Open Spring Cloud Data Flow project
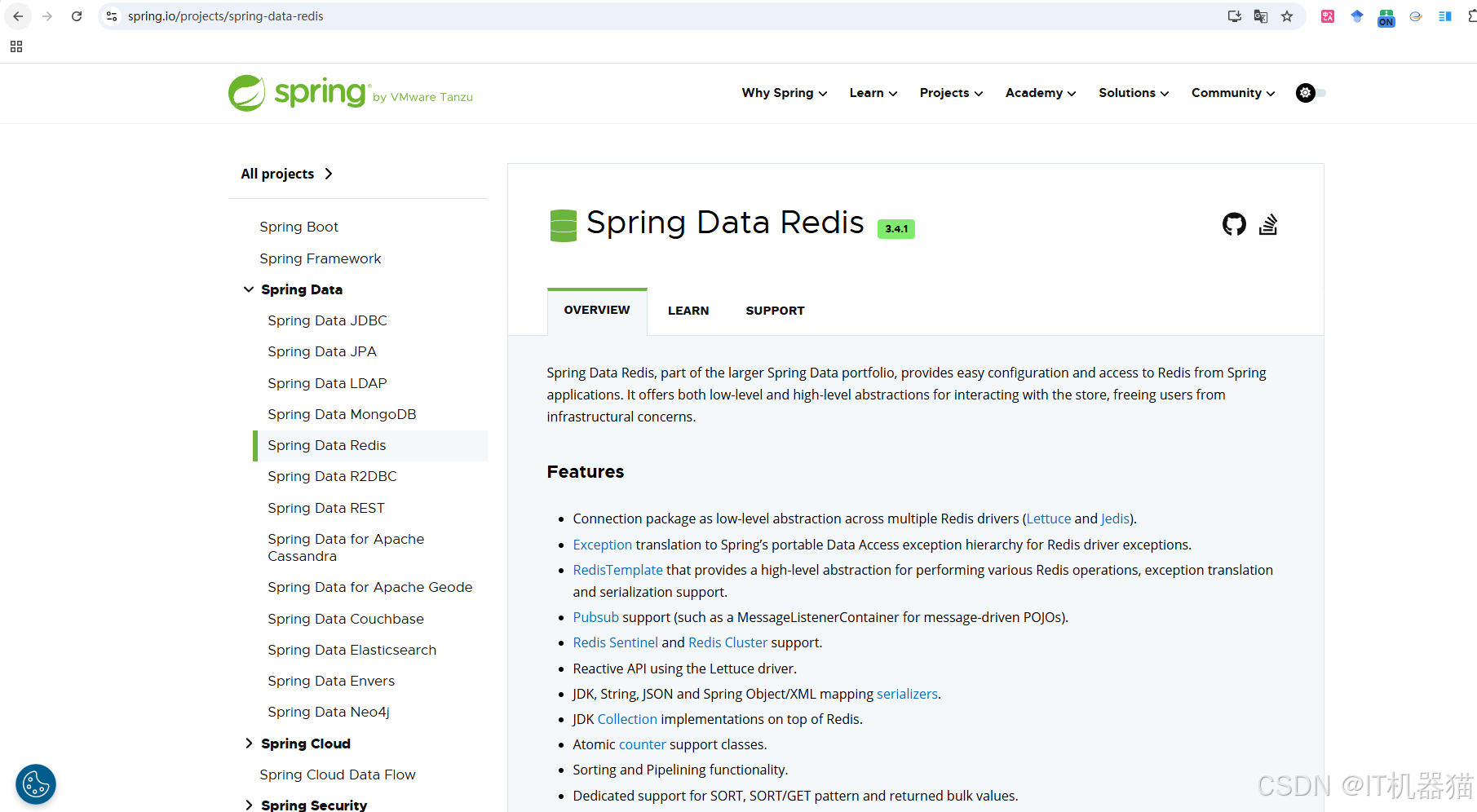Viewport: 1477px width, 812px height. 338,774
